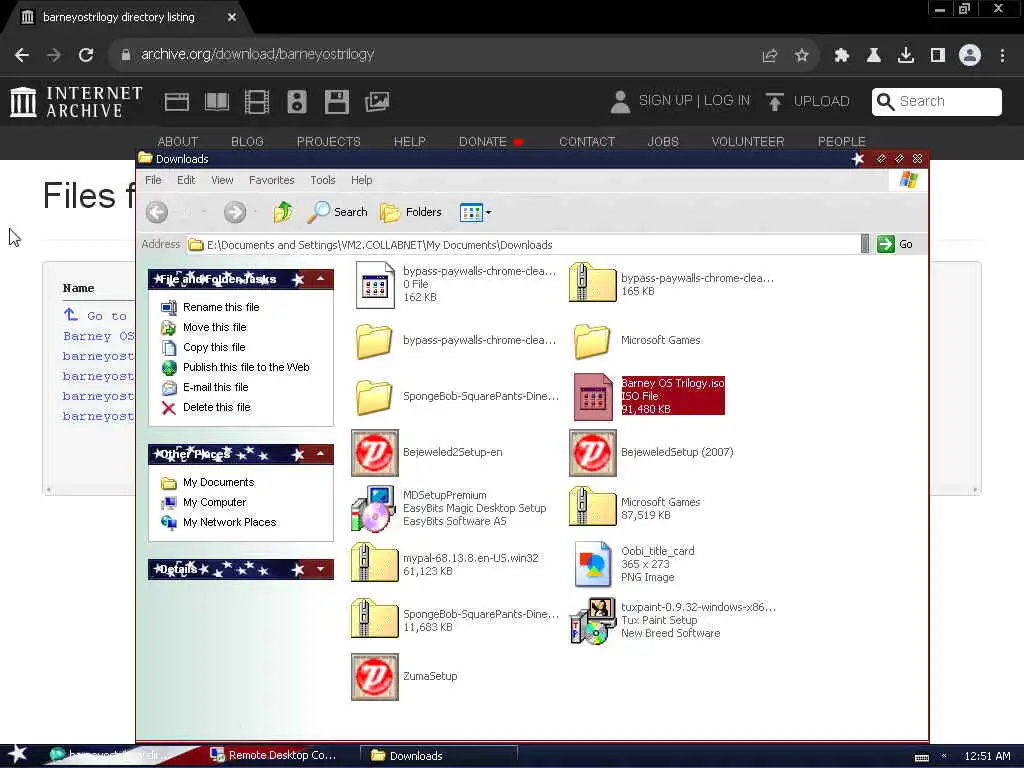Open the Favorites menu
The image size is (1024, 768).
point(272,180)
